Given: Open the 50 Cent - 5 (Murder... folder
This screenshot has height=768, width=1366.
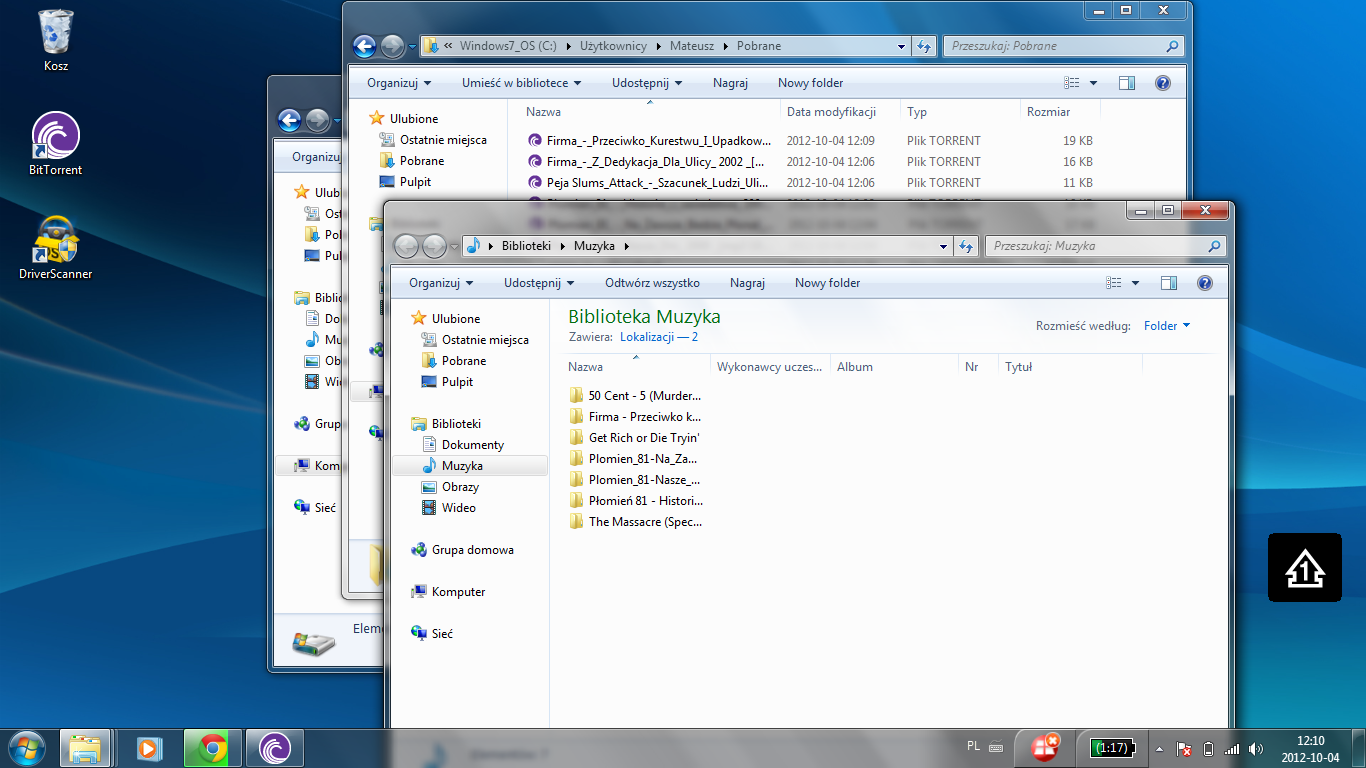Looking at the screenshot, I should pos(636,396).
